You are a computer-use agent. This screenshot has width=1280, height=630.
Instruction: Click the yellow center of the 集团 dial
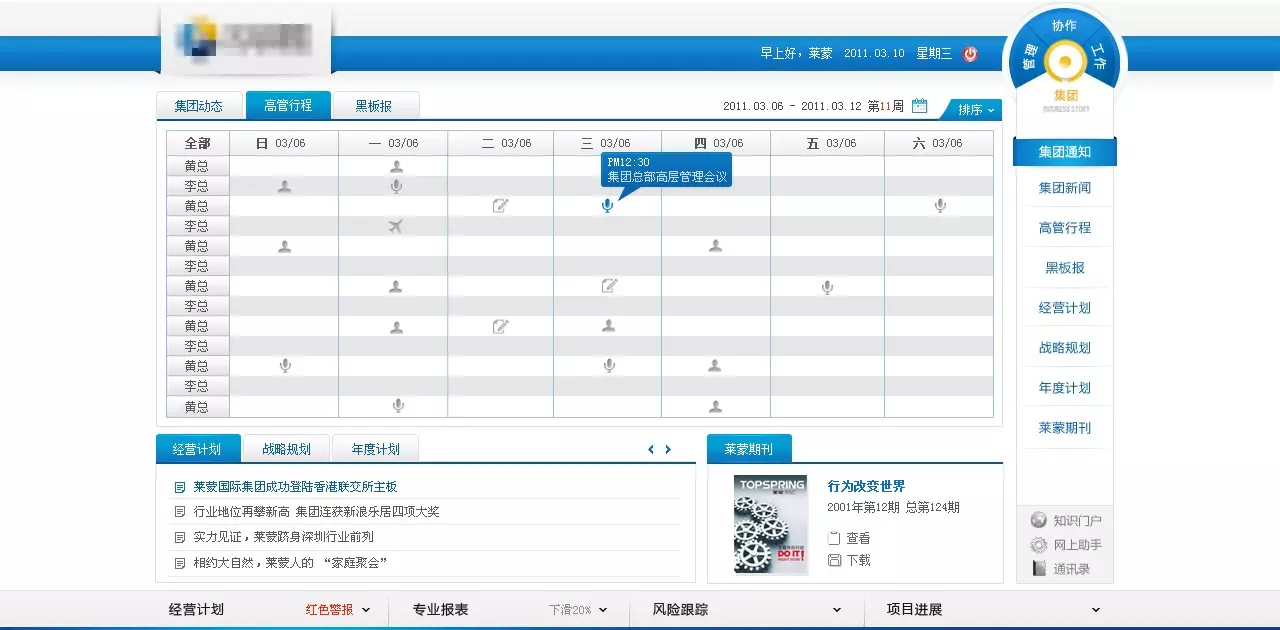pos(1065,64)
